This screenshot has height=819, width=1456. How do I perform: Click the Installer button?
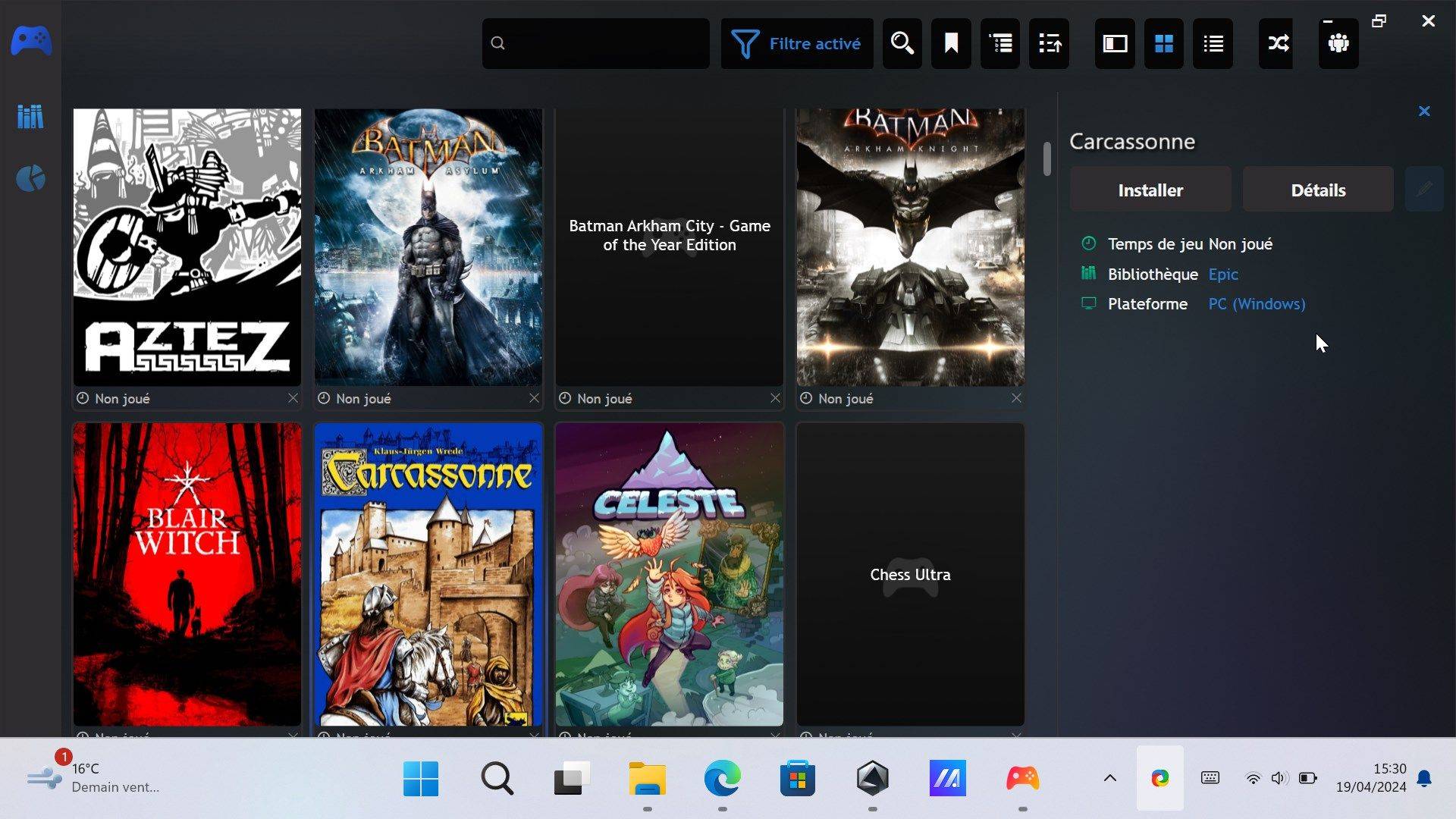(x=1150, y=190)
